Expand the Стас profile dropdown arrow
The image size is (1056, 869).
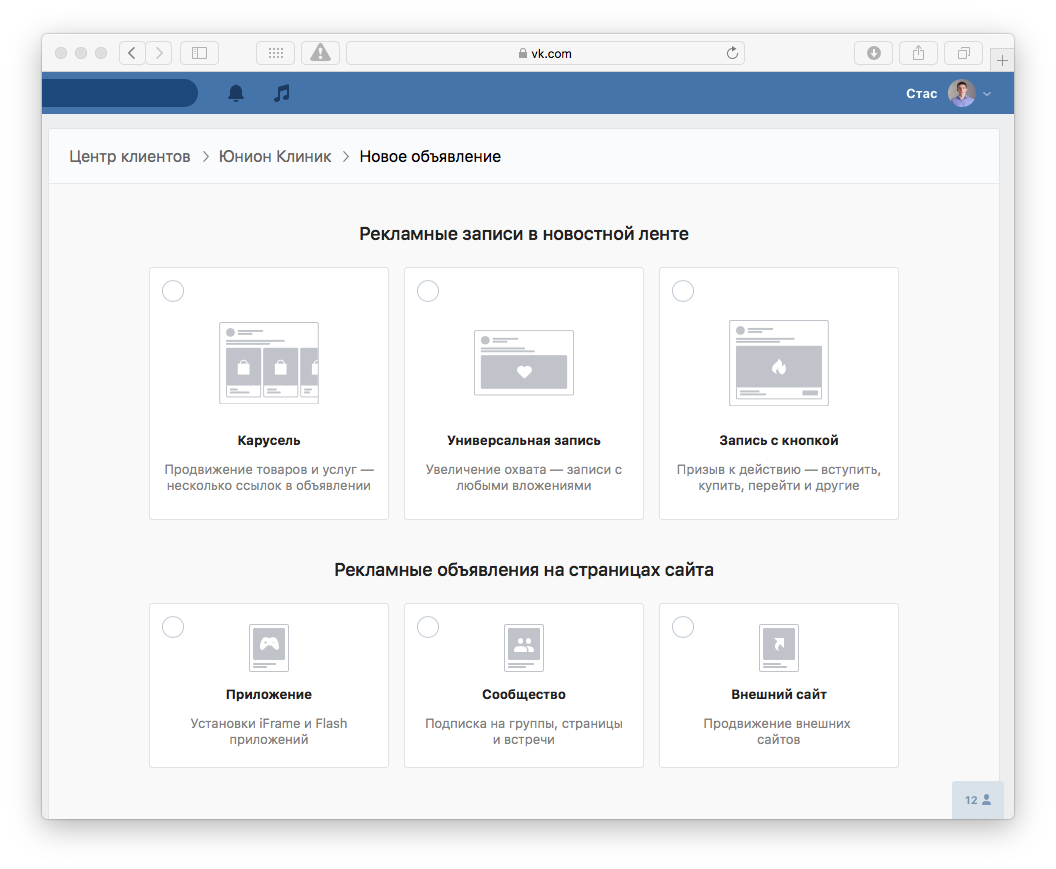pyautogui.click(x=987, y=94)
